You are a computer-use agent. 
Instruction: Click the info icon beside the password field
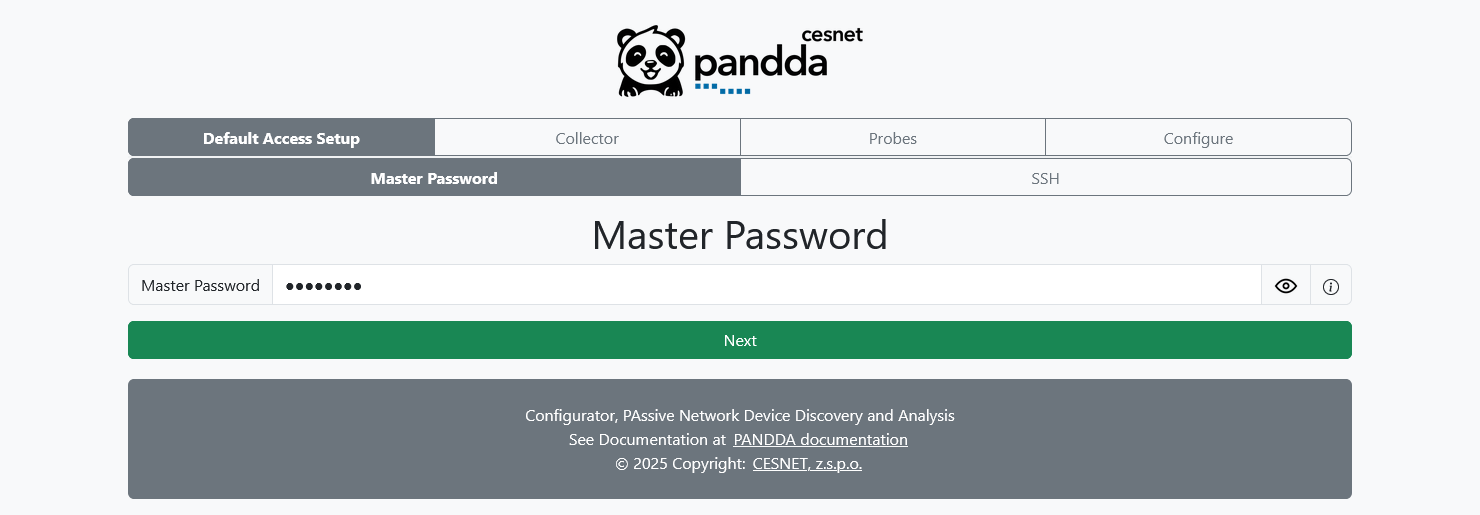[x=1330, y=286]
